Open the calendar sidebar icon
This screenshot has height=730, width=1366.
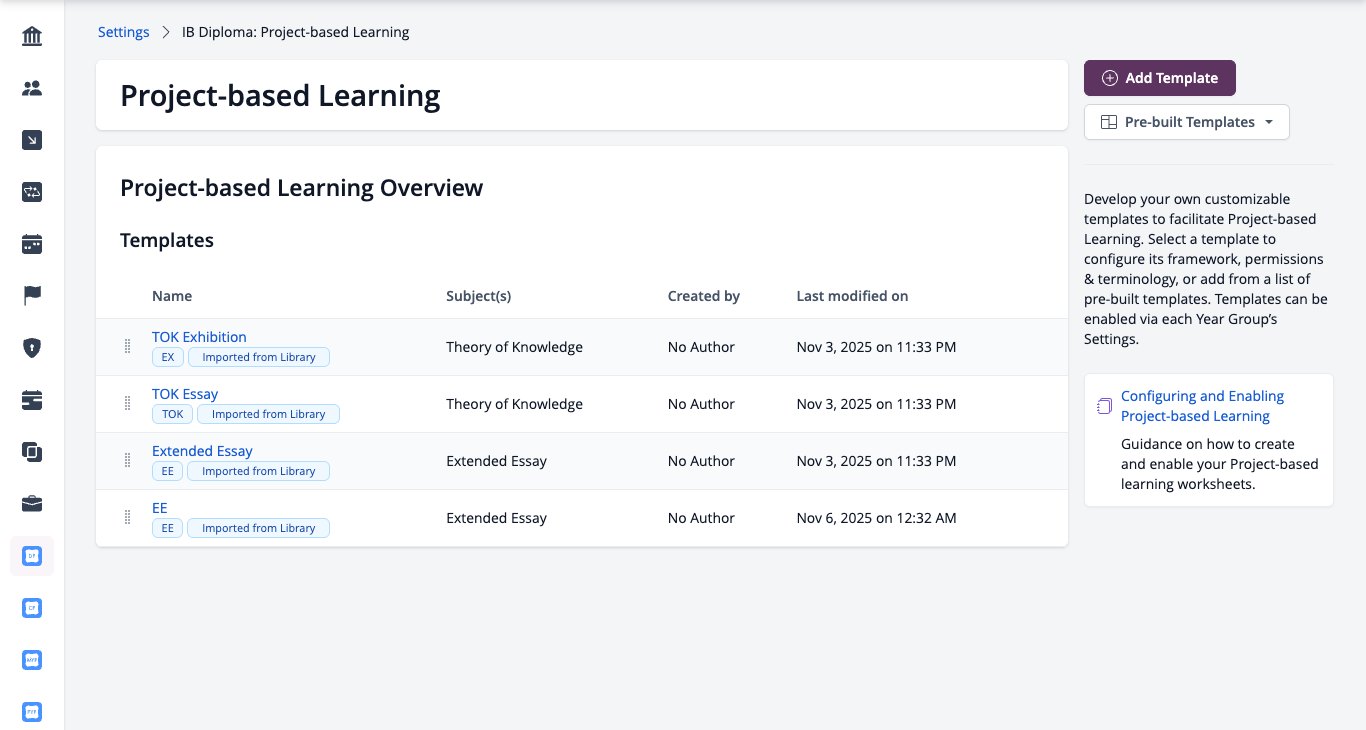pos(32,244)
